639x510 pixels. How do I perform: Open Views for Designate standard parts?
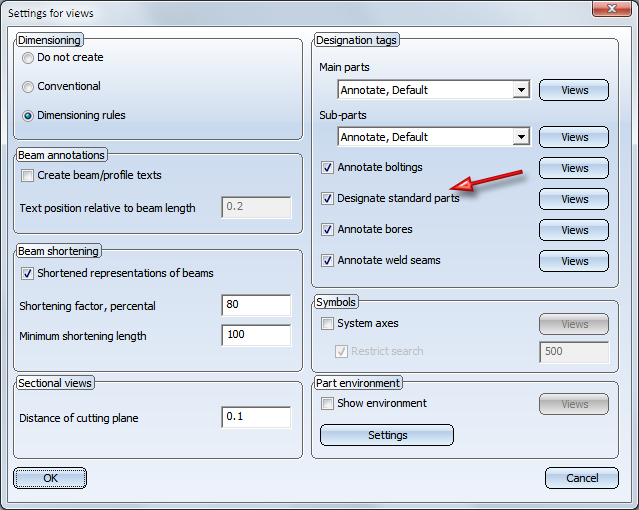[574, 199]
